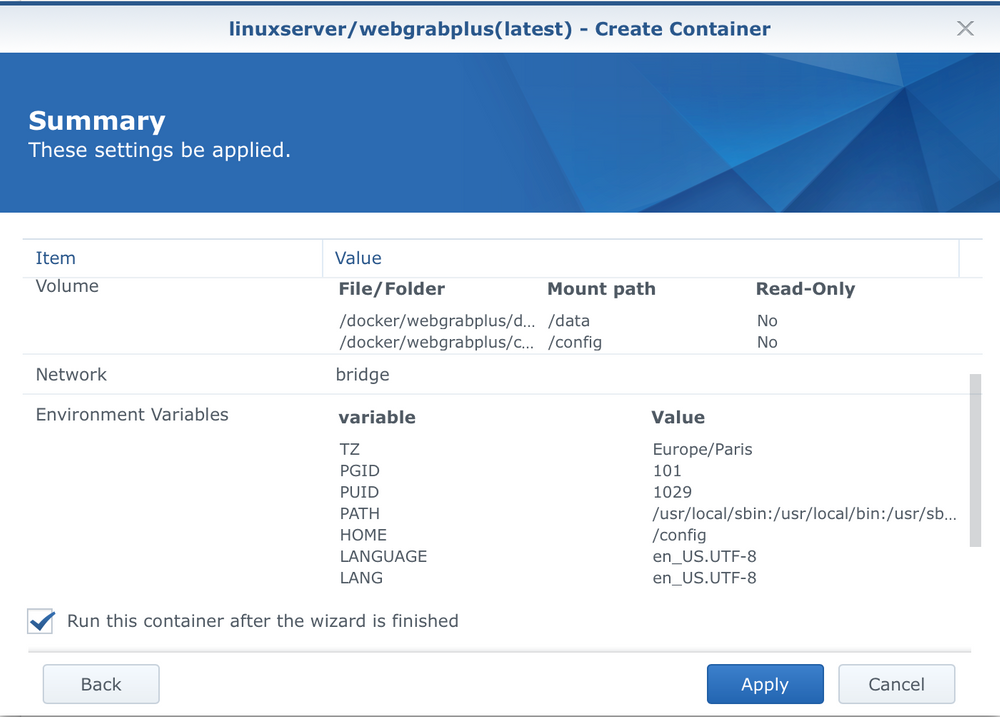Screen dimensions: 1000x717
Task: Close the Create Container wizard
Action: click(x=965, y=28)
